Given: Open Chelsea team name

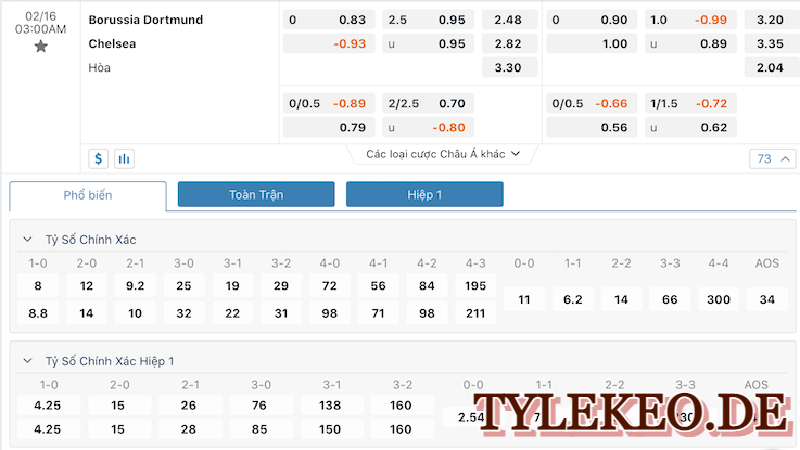Looking at the screenshot, I should [x=112, y=44].
